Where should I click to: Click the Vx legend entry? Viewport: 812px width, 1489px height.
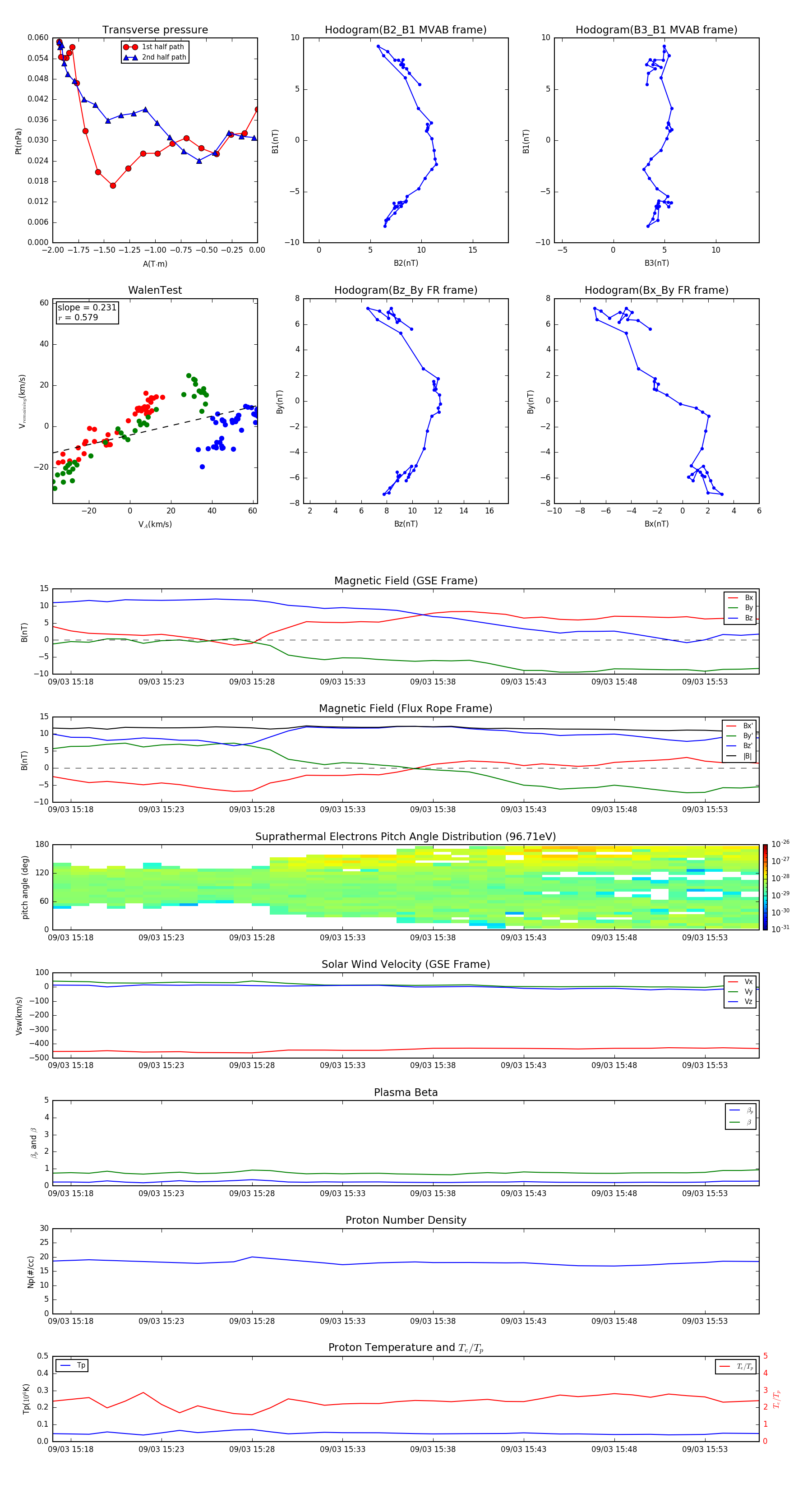740,982
